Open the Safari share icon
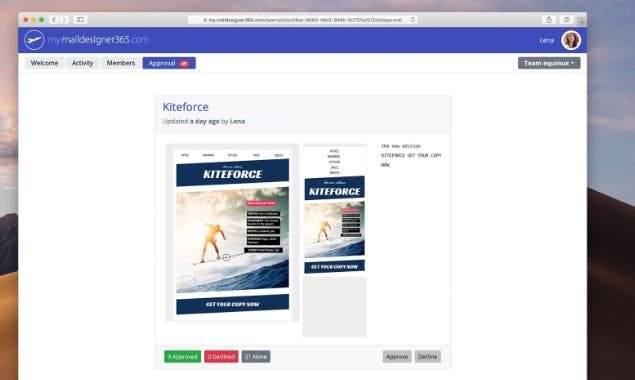 [549, 19]
